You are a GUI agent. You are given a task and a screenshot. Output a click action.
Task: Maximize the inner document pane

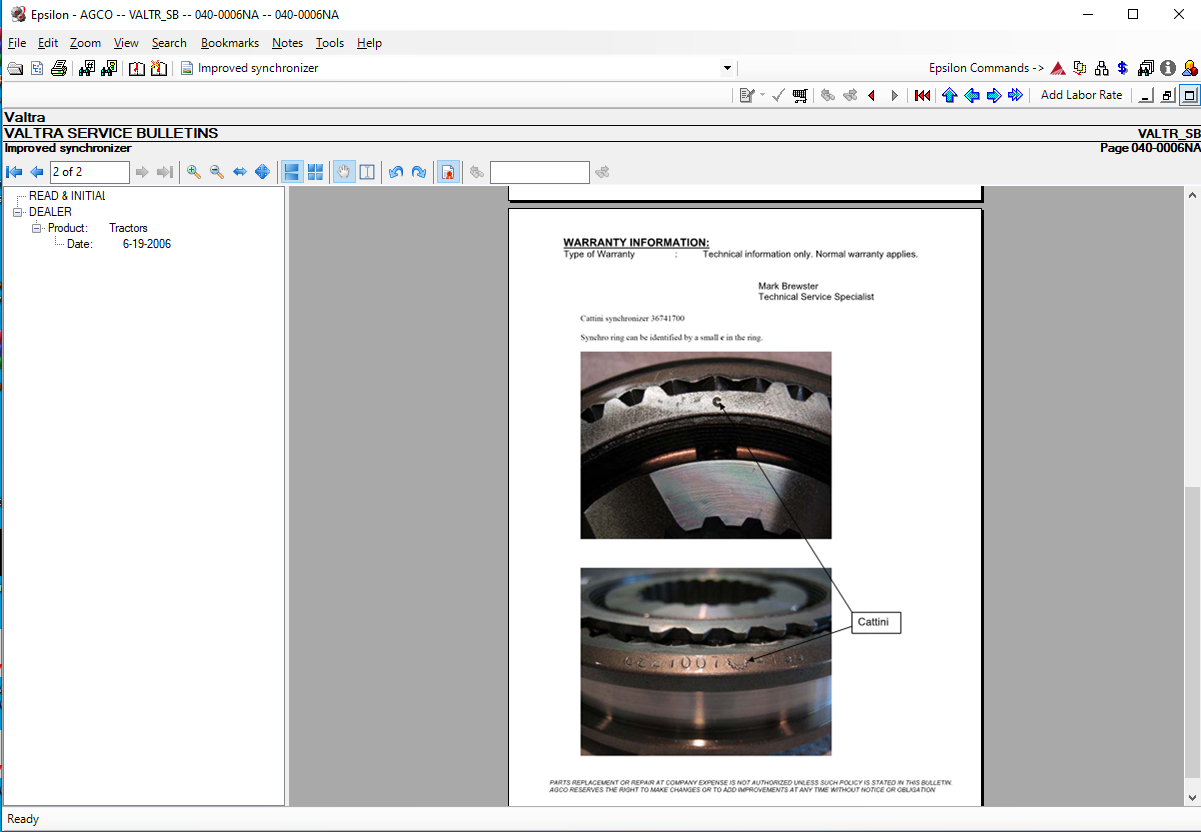click(1189, 95)
